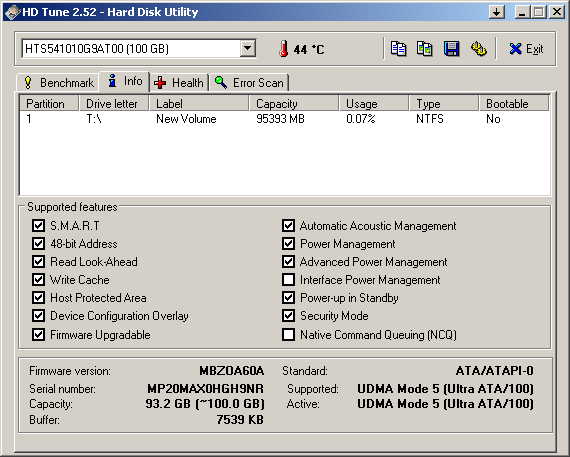Screen dimensions: 570x457
Task: Click the copy info to clipboard icon
Action: (398, 49)
